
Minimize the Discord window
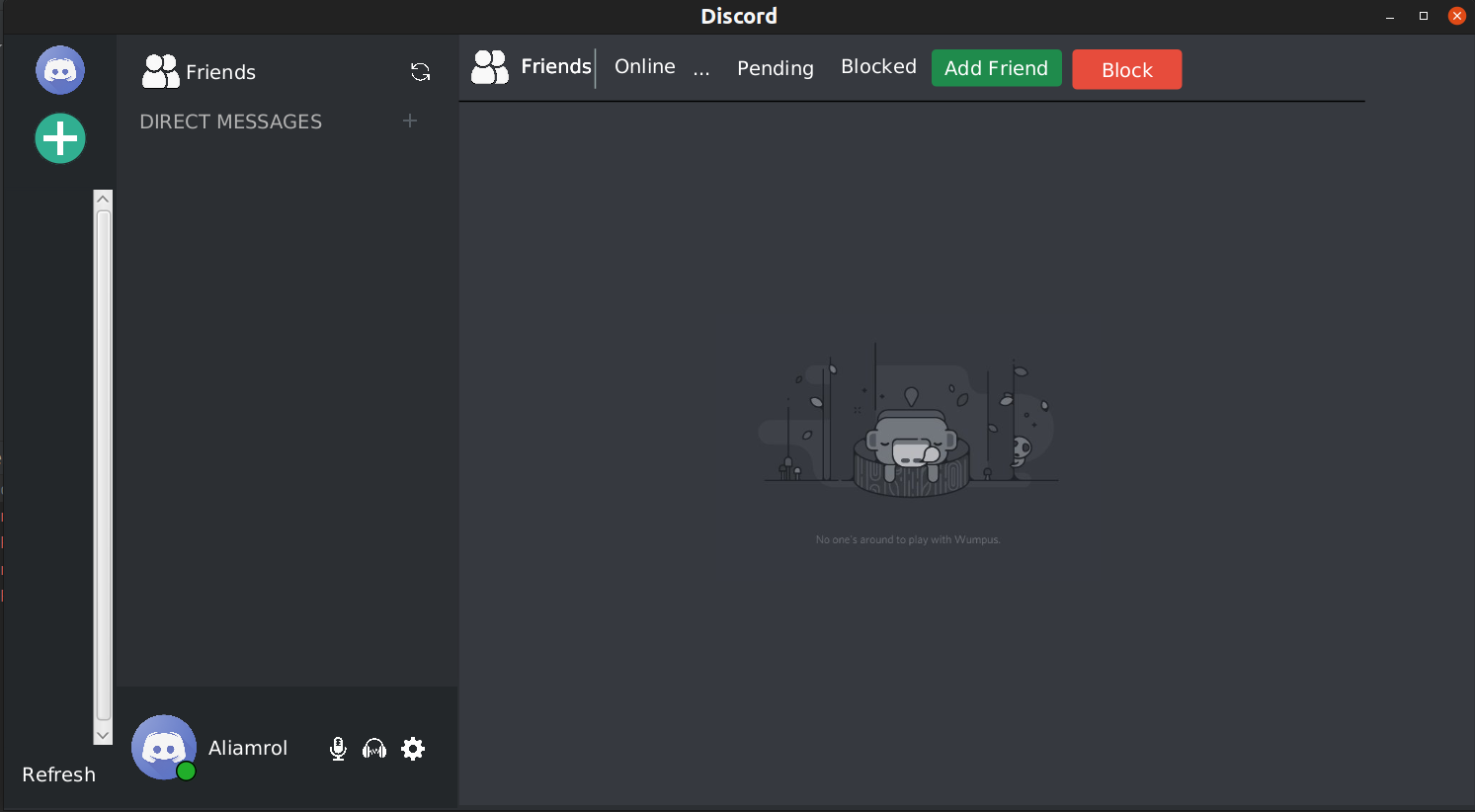1390,16
